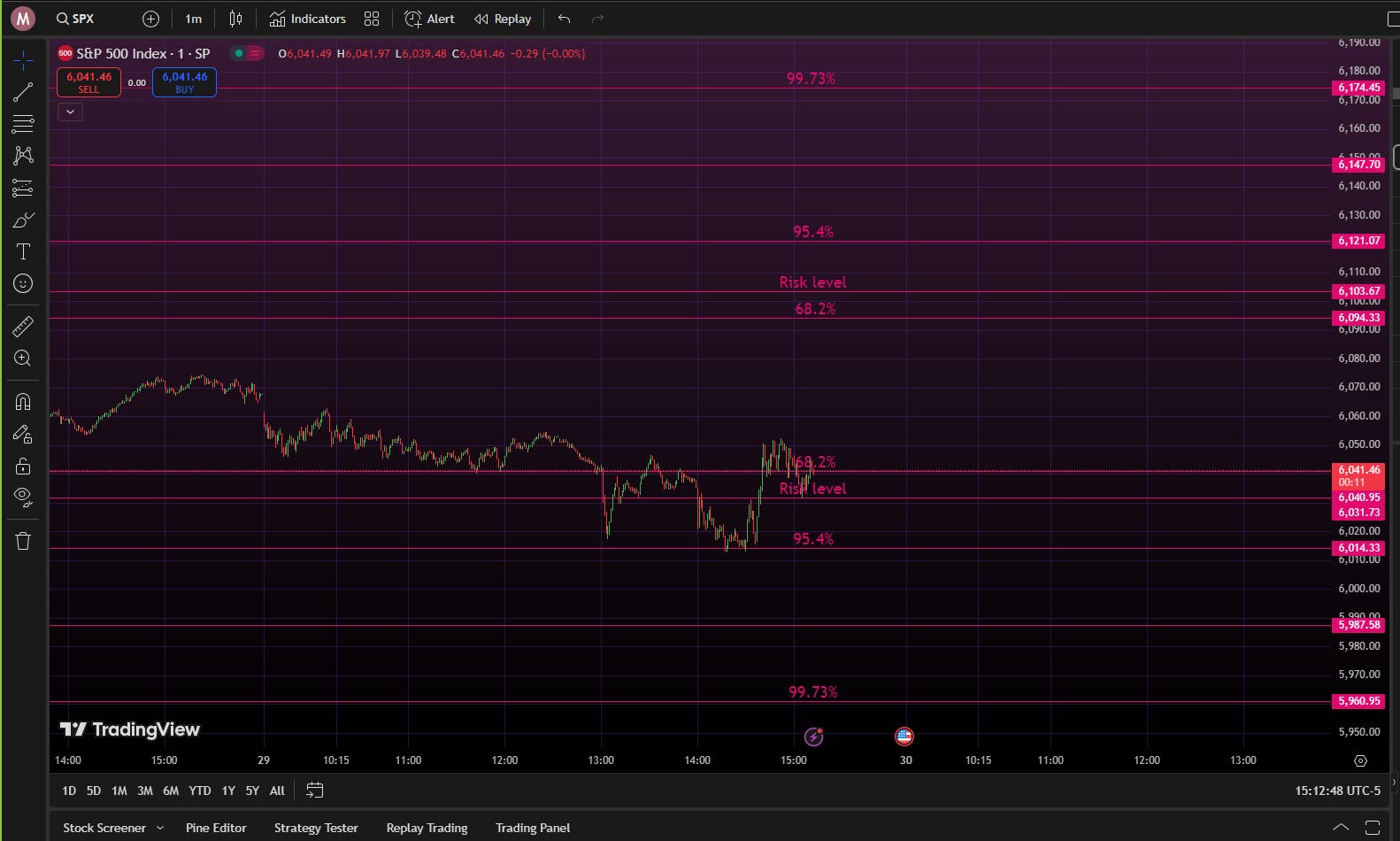The width and height of the screenshot is (1400, 841).
Task: Toggle magnet mode for drawings
Action: [23, 402]
